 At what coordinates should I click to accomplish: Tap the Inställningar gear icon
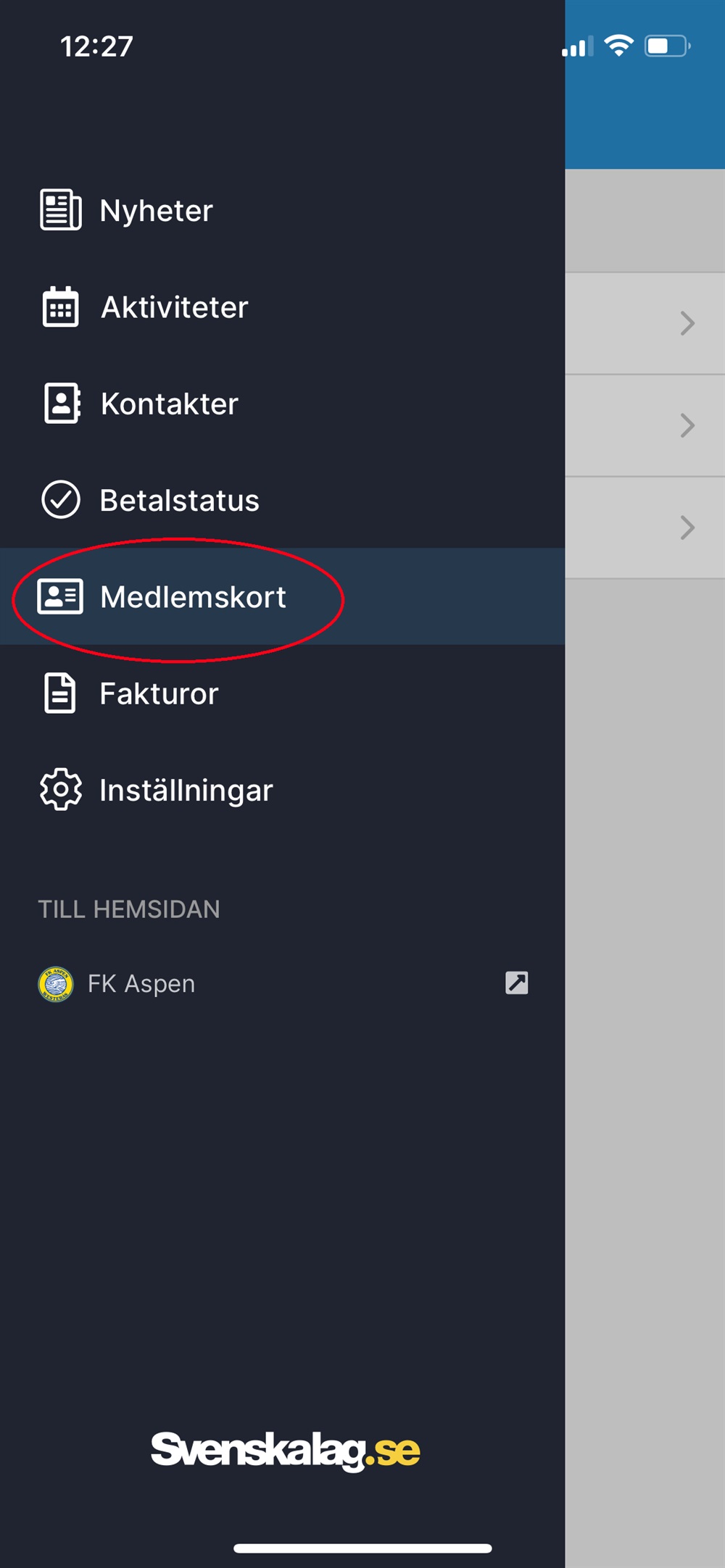tap(61, 789)
